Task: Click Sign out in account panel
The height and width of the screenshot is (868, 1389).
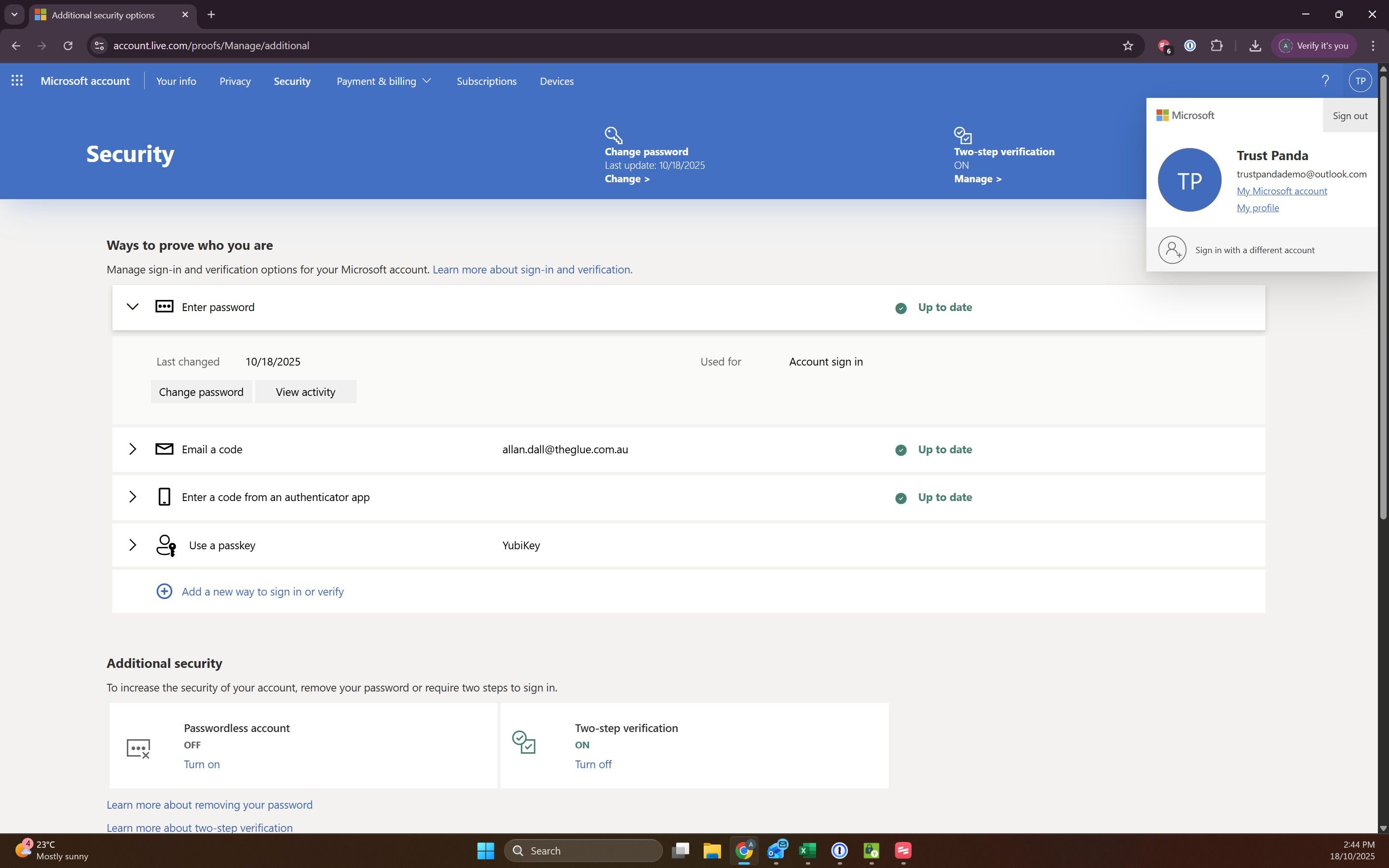Action: tap(1349, 116)
